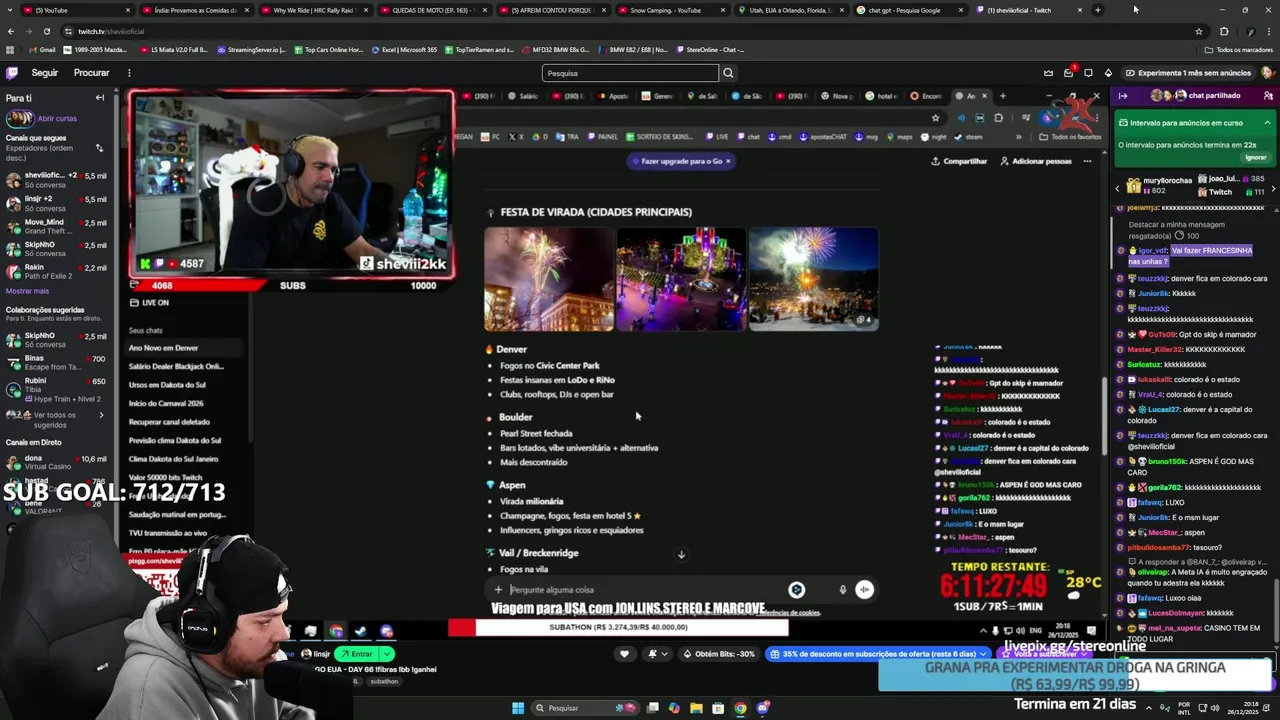
Task: Switch to Why We Ride tab
Action: pyautogui.click(x=315, y=10)
